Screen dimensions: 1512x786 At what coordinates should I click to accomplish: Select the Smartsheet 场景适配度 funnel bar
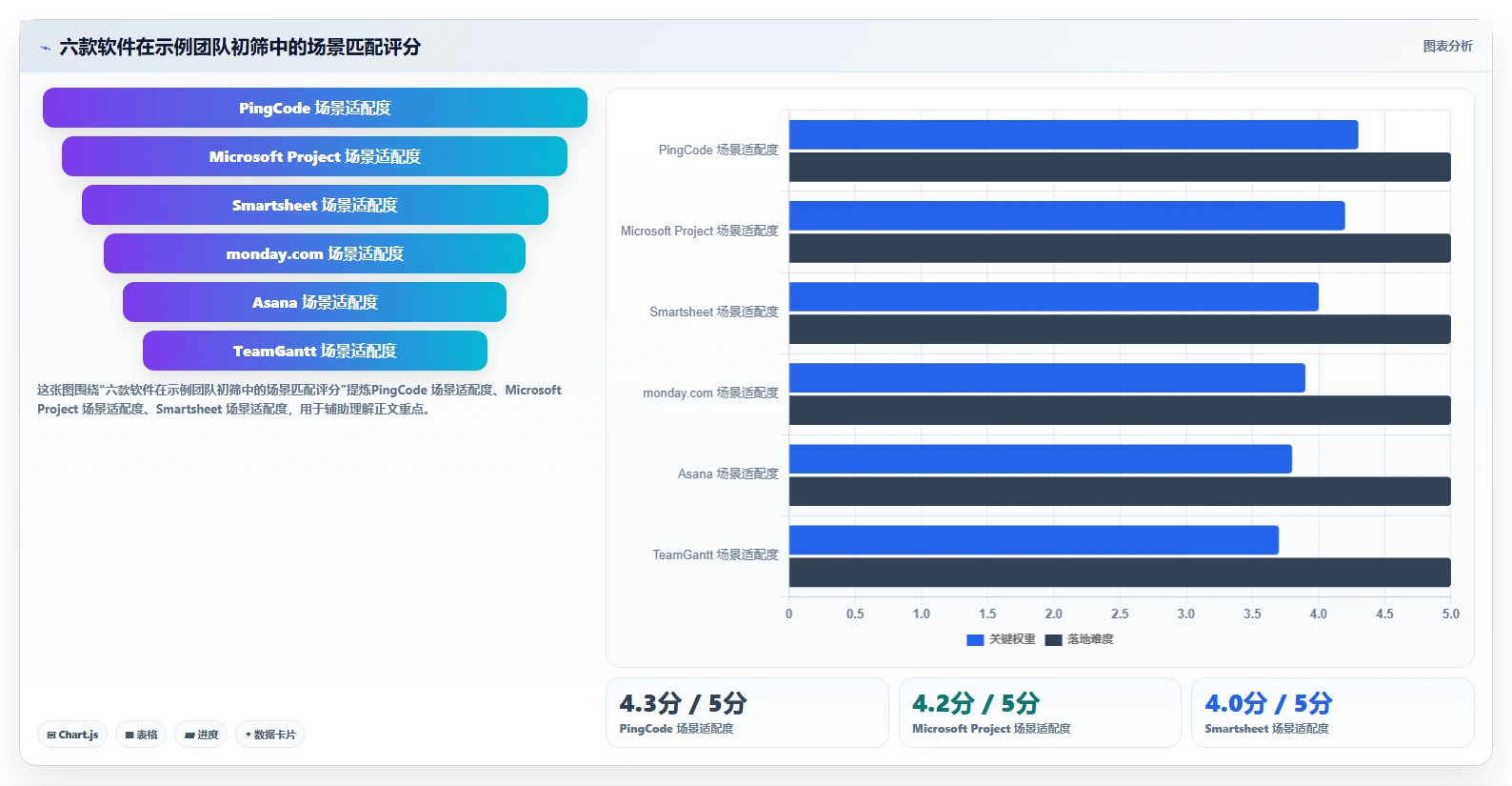[x=315, y=205]
